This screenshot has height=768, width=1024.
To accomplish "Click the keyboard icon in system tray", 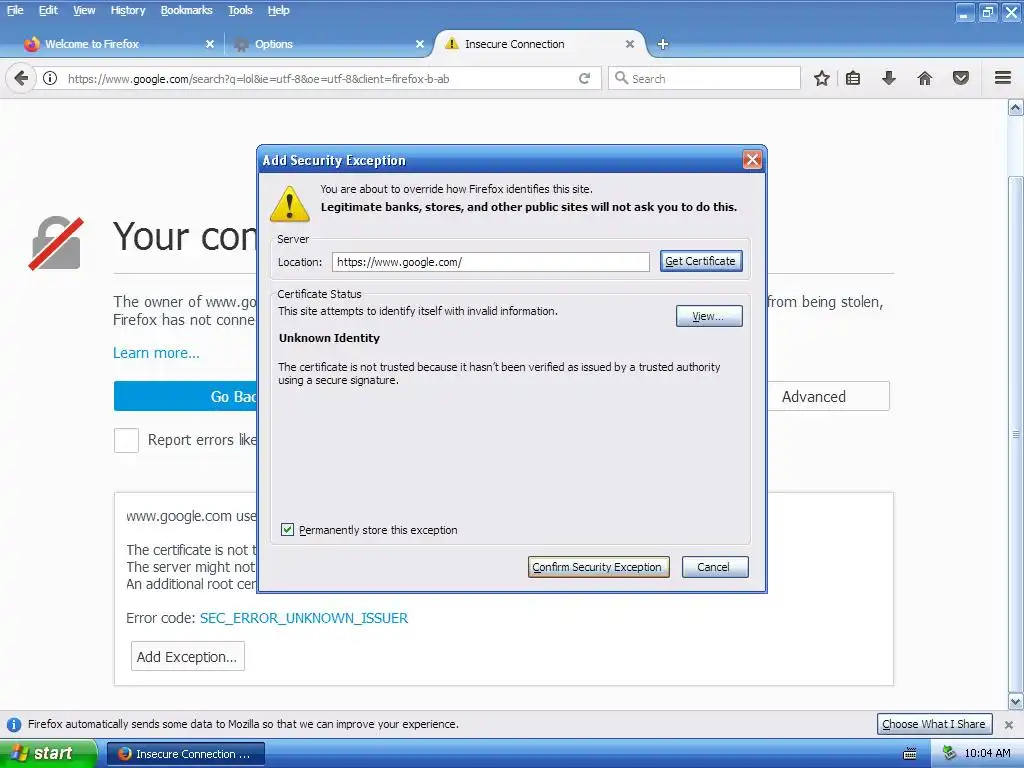I will coord(909,754).
